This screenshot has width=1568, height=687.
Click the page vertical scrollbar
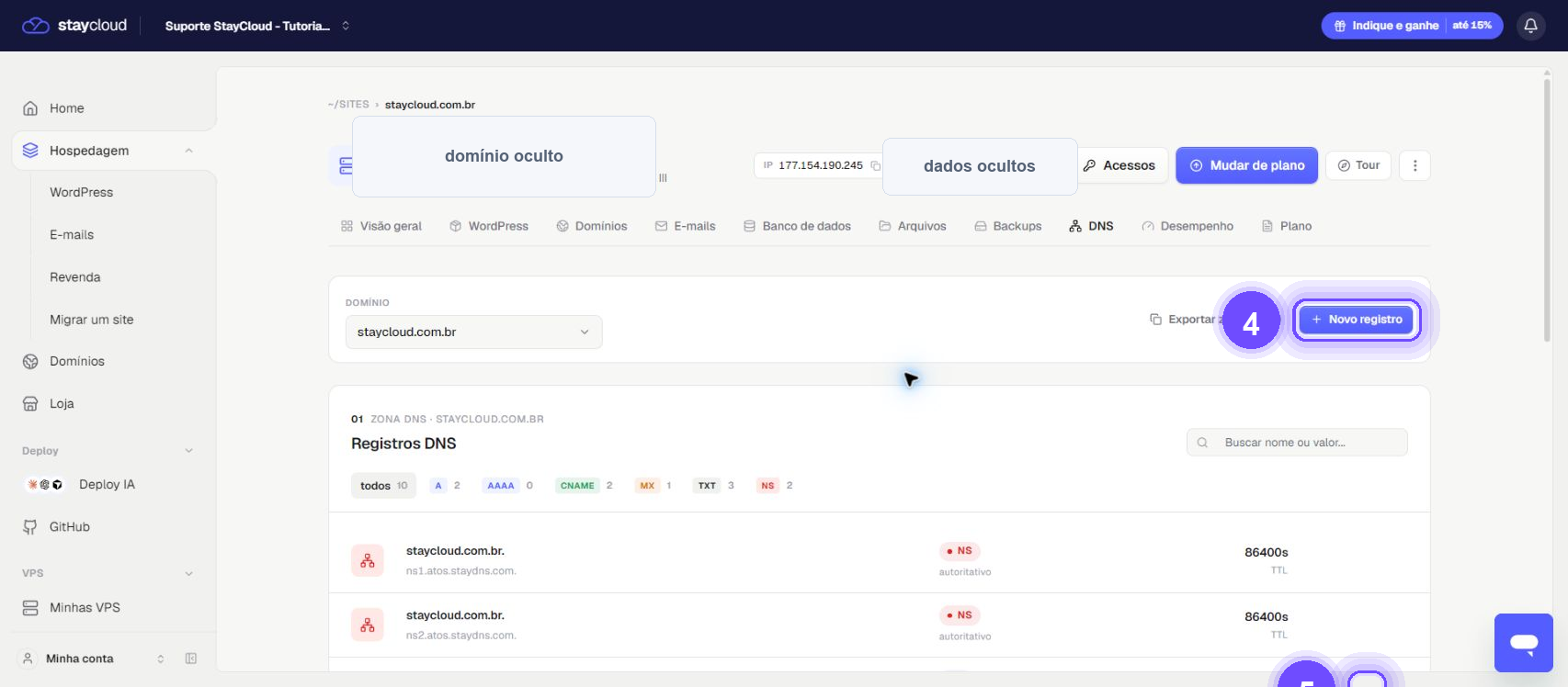click(x=1547, y=211)
